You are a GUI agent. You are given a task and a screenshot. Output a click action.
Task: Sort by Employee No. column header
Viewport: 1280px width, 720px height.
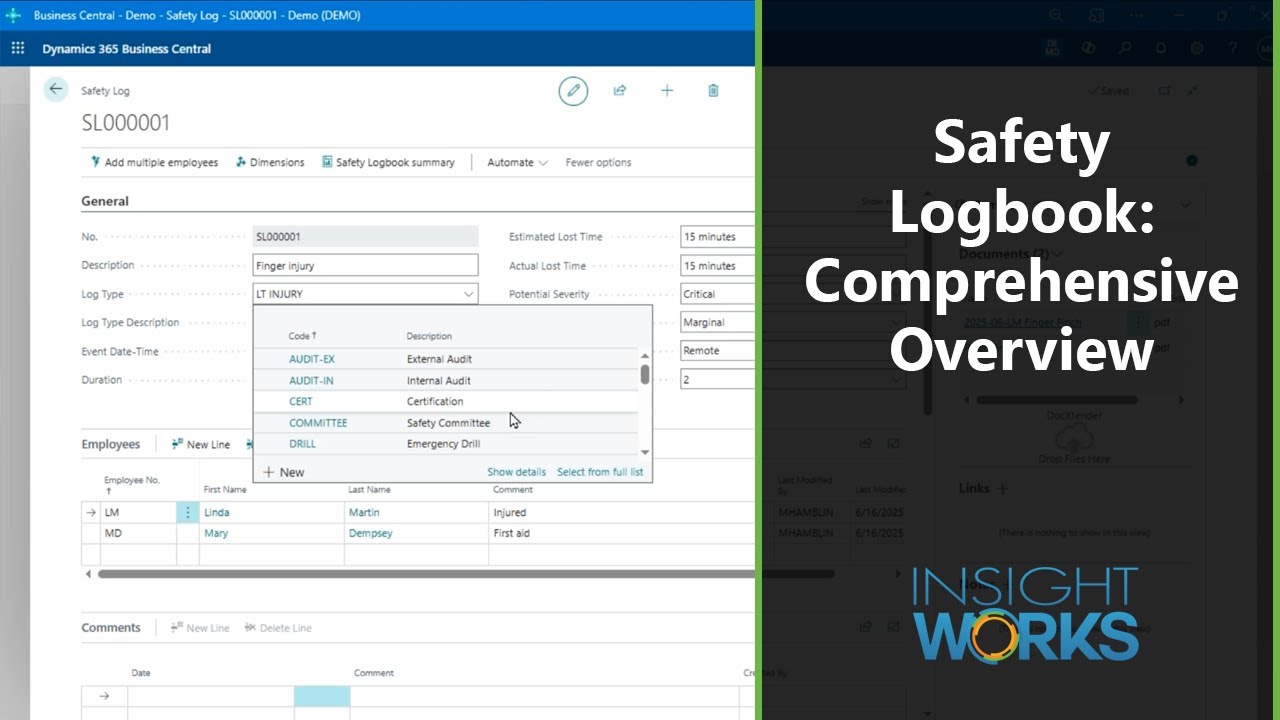pos(131,485)
